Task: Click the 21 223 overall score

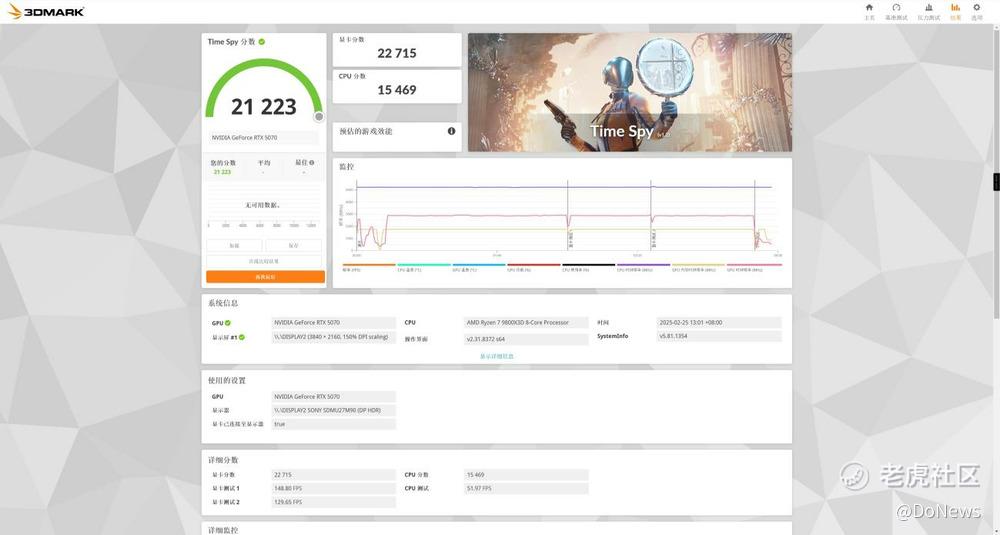Action: (x=263, y=106)
